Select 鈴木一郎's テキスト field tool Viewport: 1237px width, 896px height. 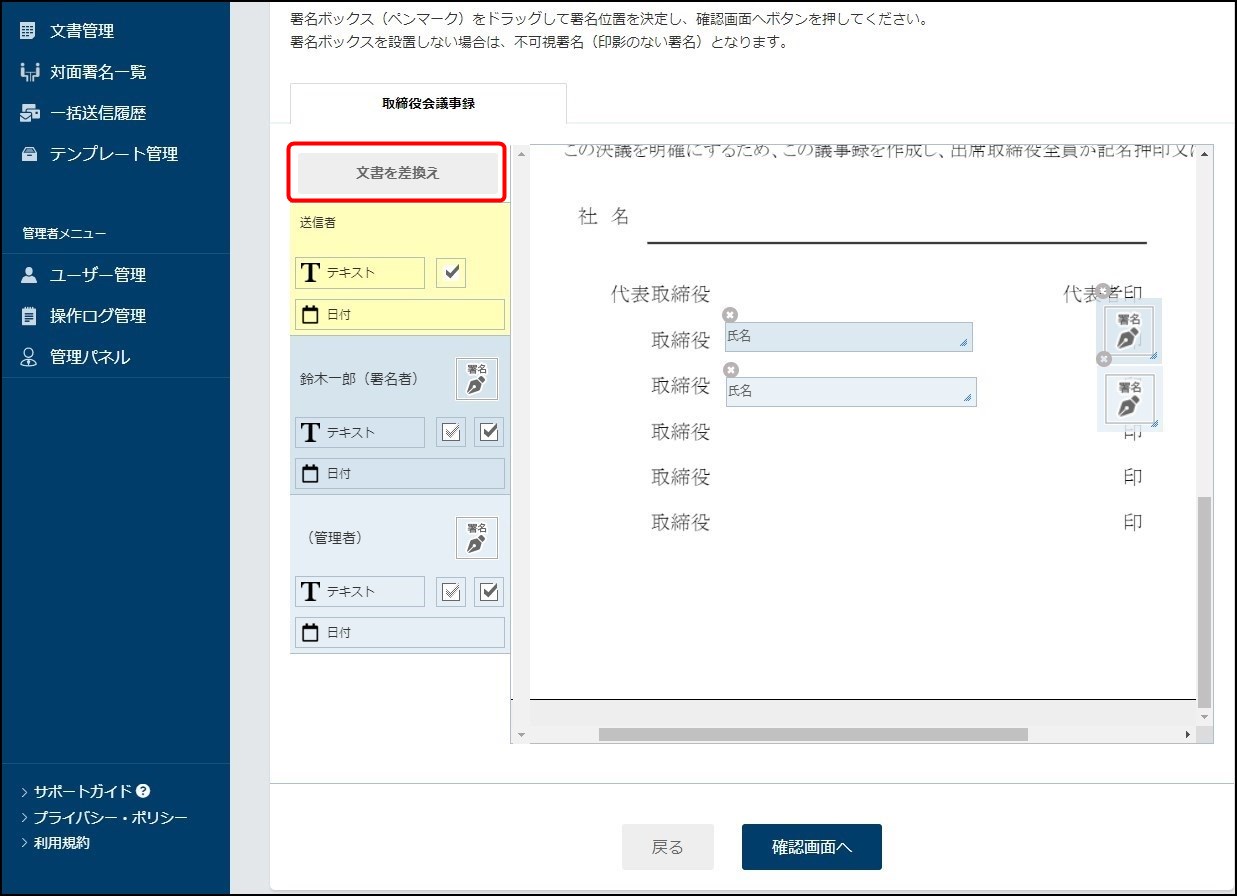pos(360,432)
